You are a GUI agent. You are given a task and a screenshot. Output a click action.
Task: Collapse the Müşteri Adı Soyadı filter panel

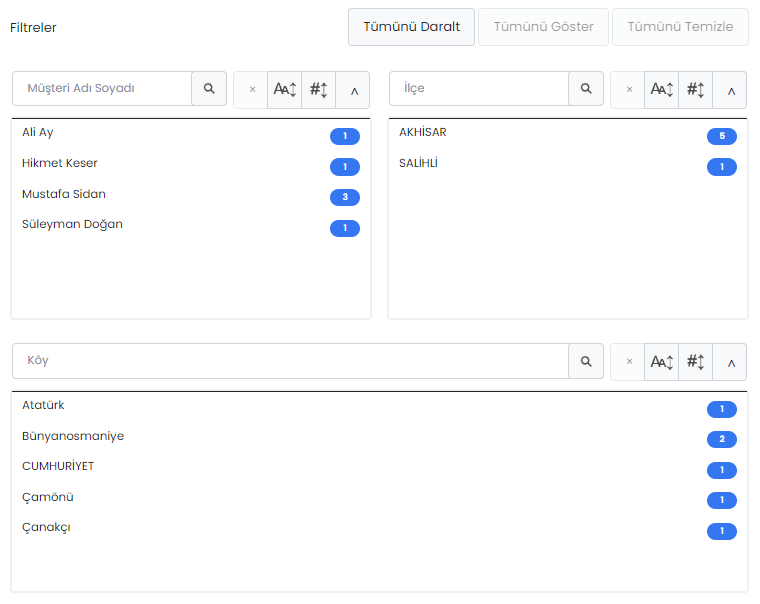[353, 89]
